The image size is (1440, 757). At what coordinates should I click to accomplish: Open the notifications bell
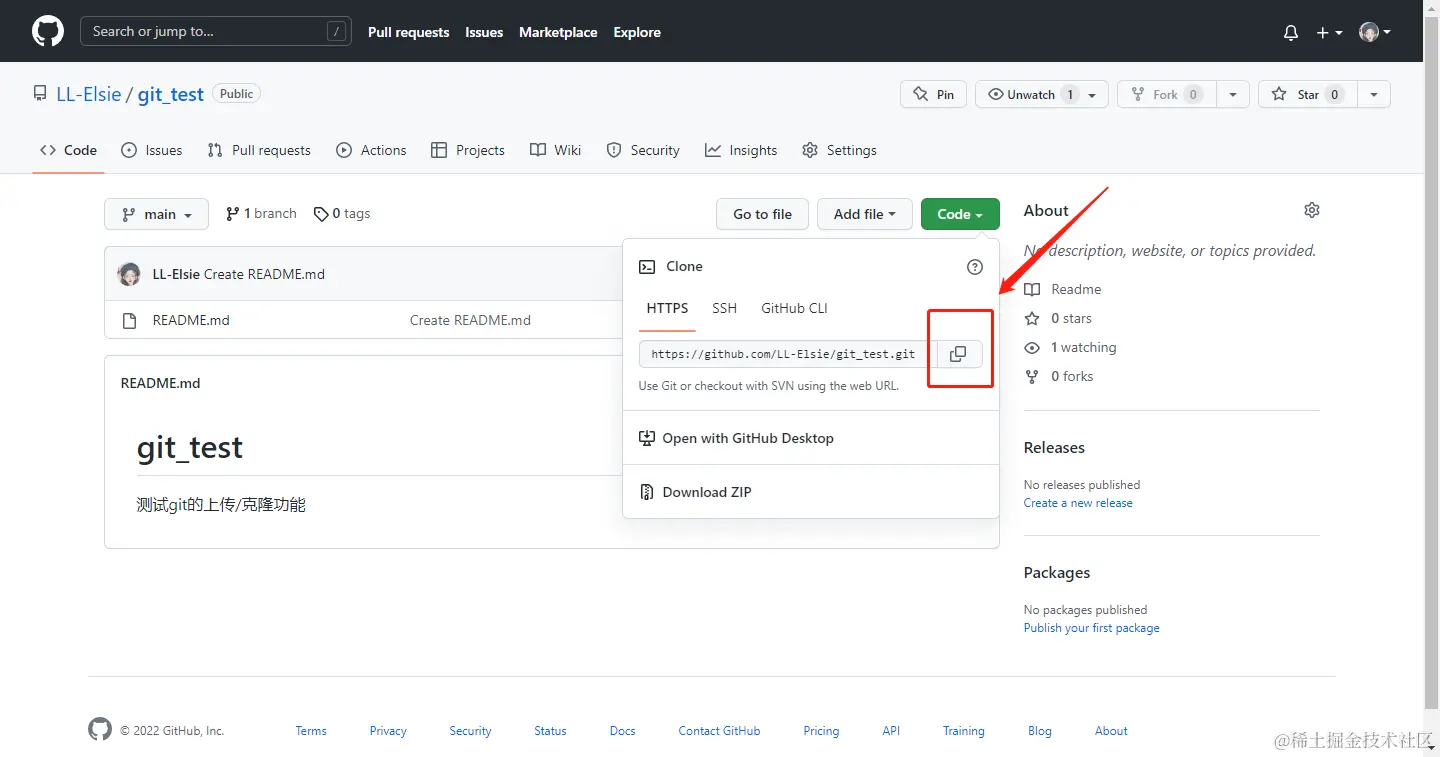coord(1291,33)
